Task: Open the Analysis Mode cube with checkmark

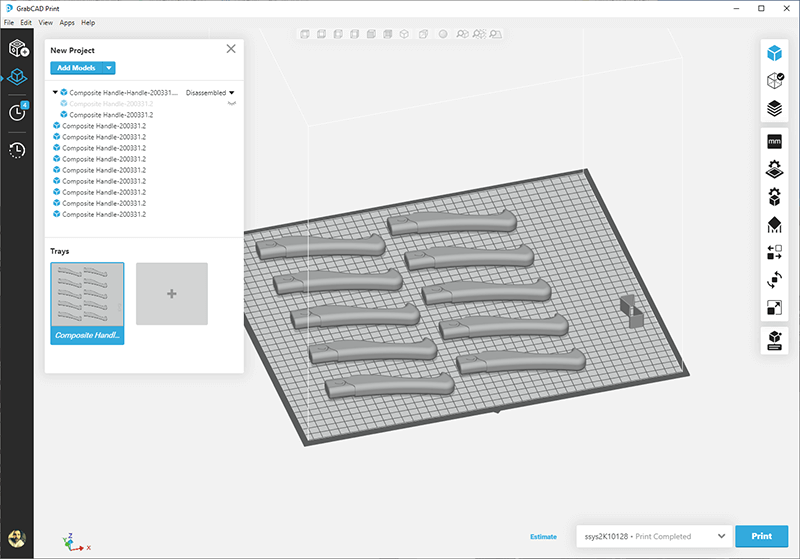Action: click(x=773, y=81)
